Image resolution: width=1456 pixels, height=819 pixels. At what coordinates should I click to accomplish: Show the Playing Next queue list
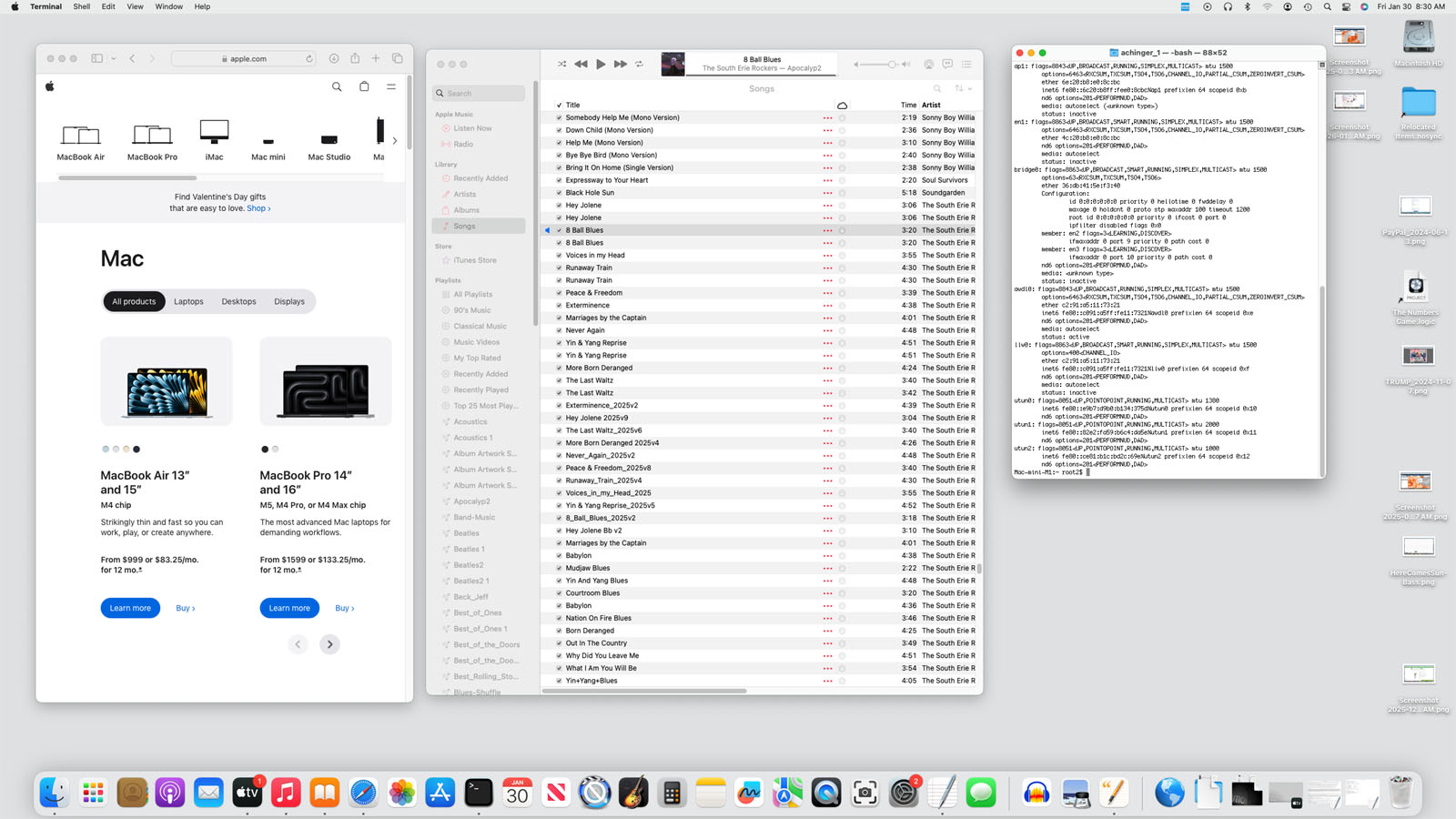(x=966, y=64)
